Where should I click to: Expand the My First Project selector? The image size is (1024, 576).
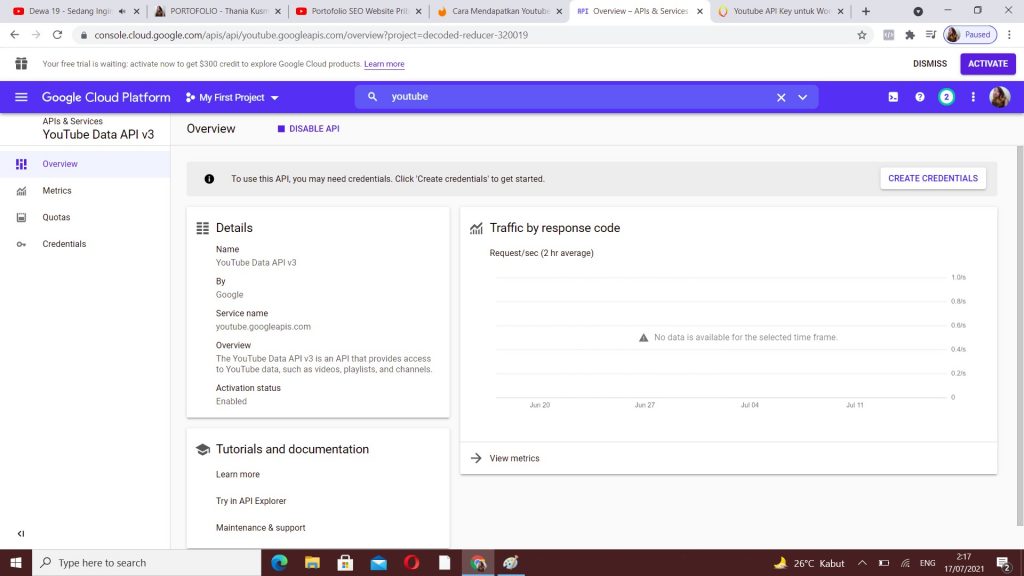[232, 98]
